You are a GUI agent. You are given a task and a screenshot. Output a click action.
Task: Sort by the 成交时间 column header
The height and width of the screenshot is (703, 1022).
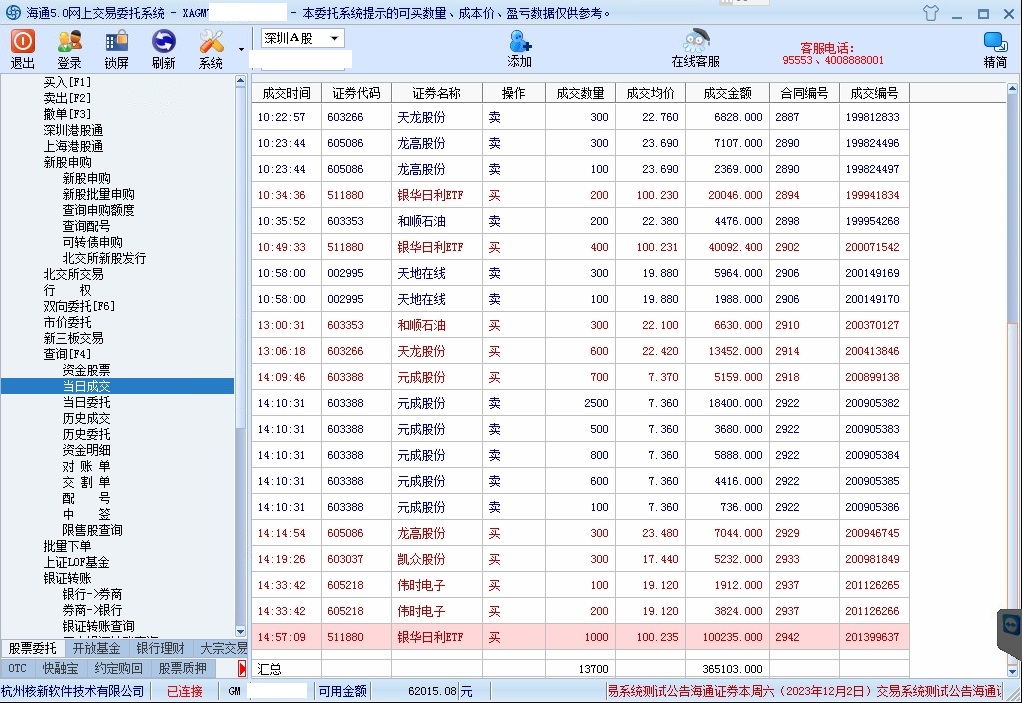coord(286,93)
